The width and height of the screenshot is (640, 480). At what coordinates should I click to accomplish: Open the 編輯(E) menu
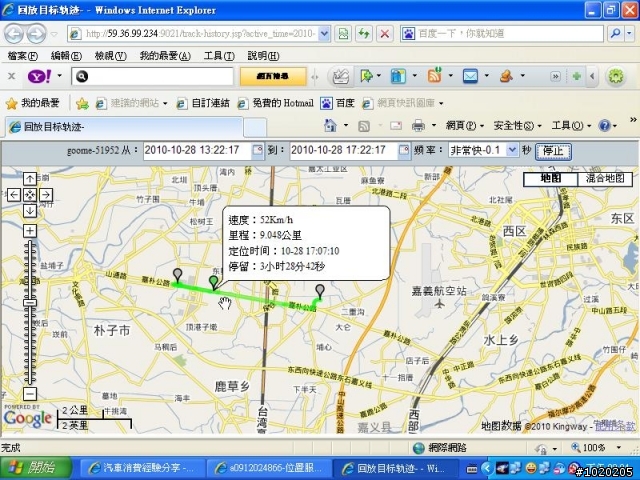[66, 56]
